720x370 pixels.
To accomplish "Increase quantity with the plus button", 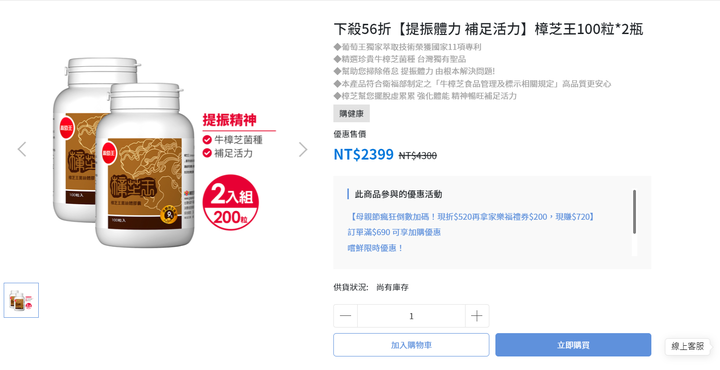I will pyautogui.click(x=477, y=316).
